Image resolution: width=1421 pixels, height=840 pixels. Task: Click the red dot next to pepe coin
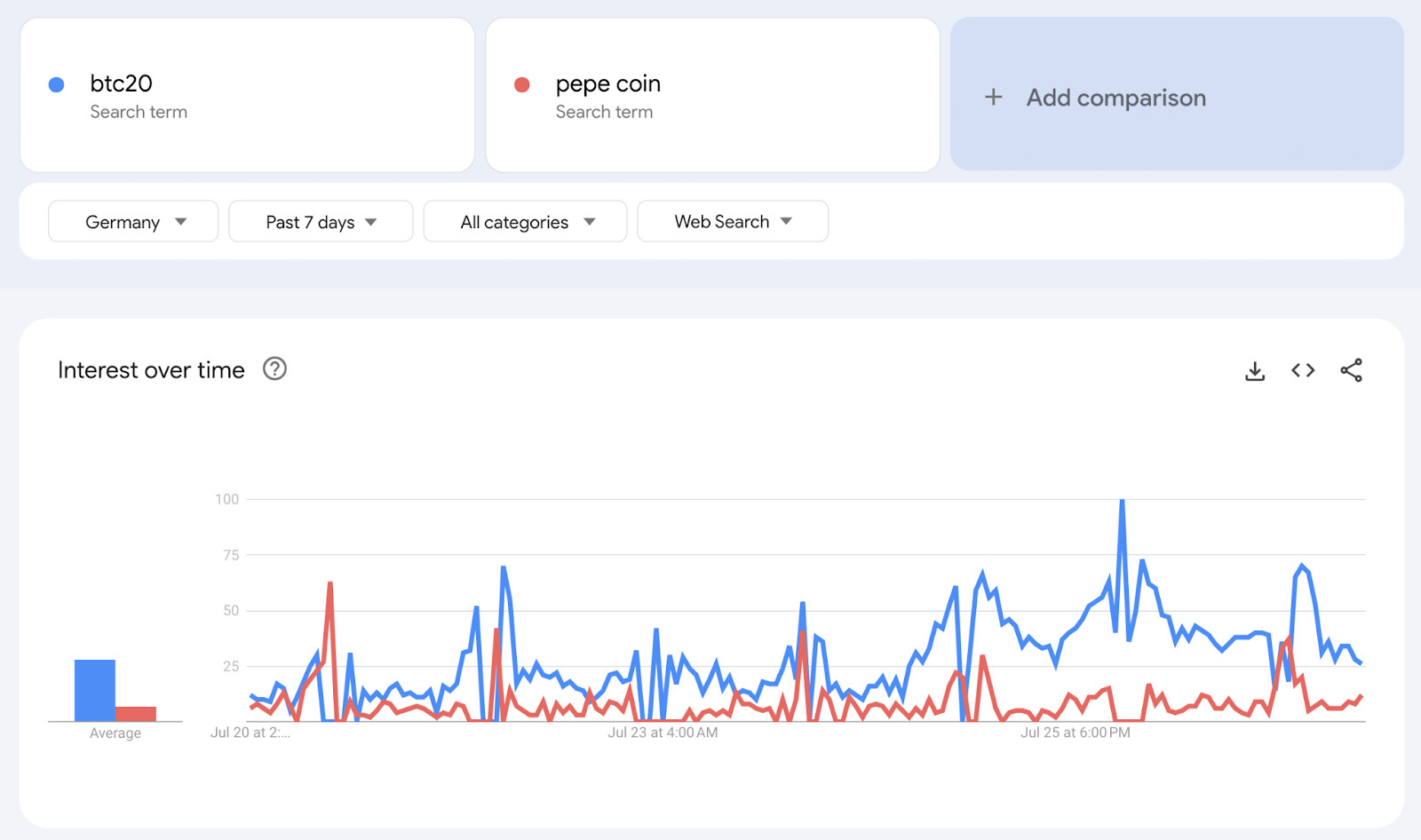[522, 83]
